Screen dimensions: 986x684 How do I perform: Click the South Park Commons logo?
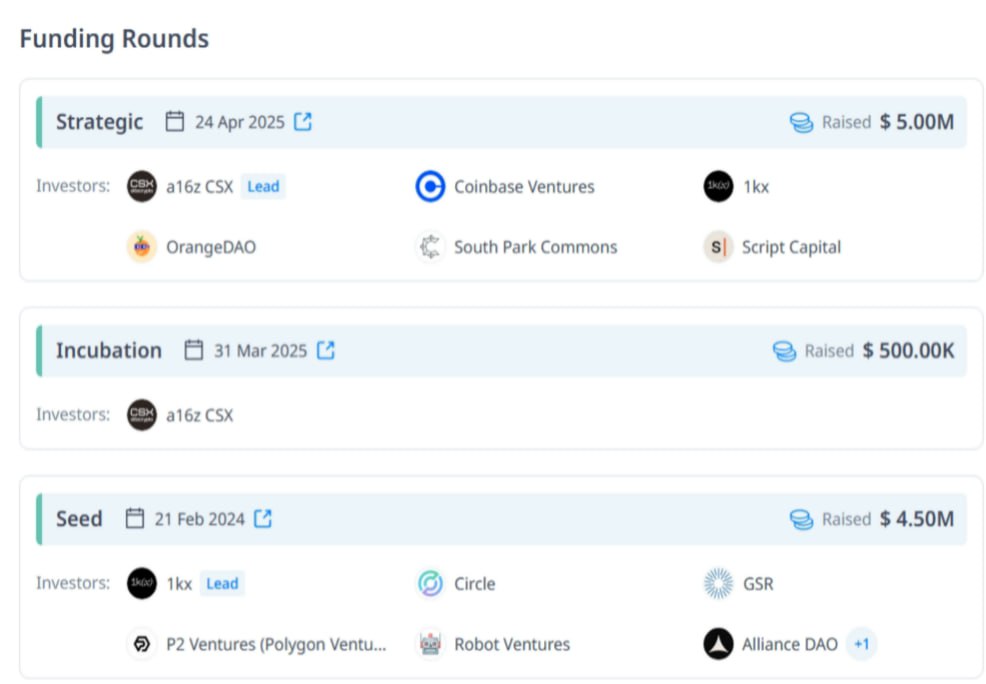pos(430,246)
